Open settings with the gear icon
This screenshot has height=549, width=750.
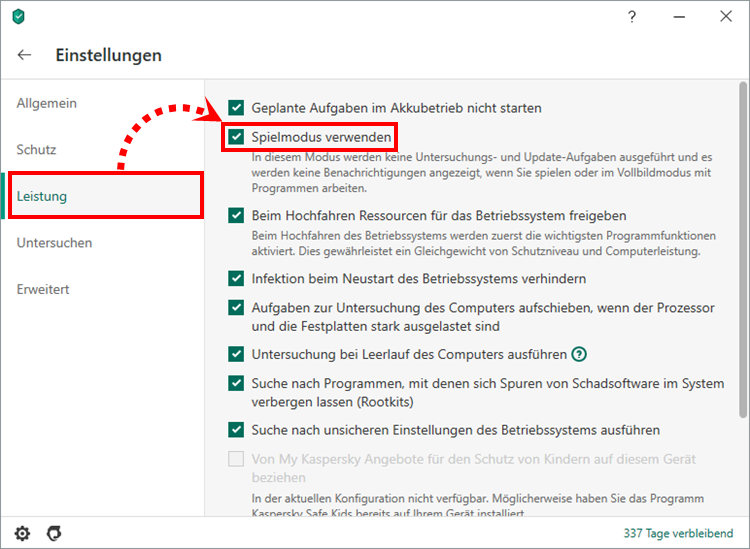point(22,533)
